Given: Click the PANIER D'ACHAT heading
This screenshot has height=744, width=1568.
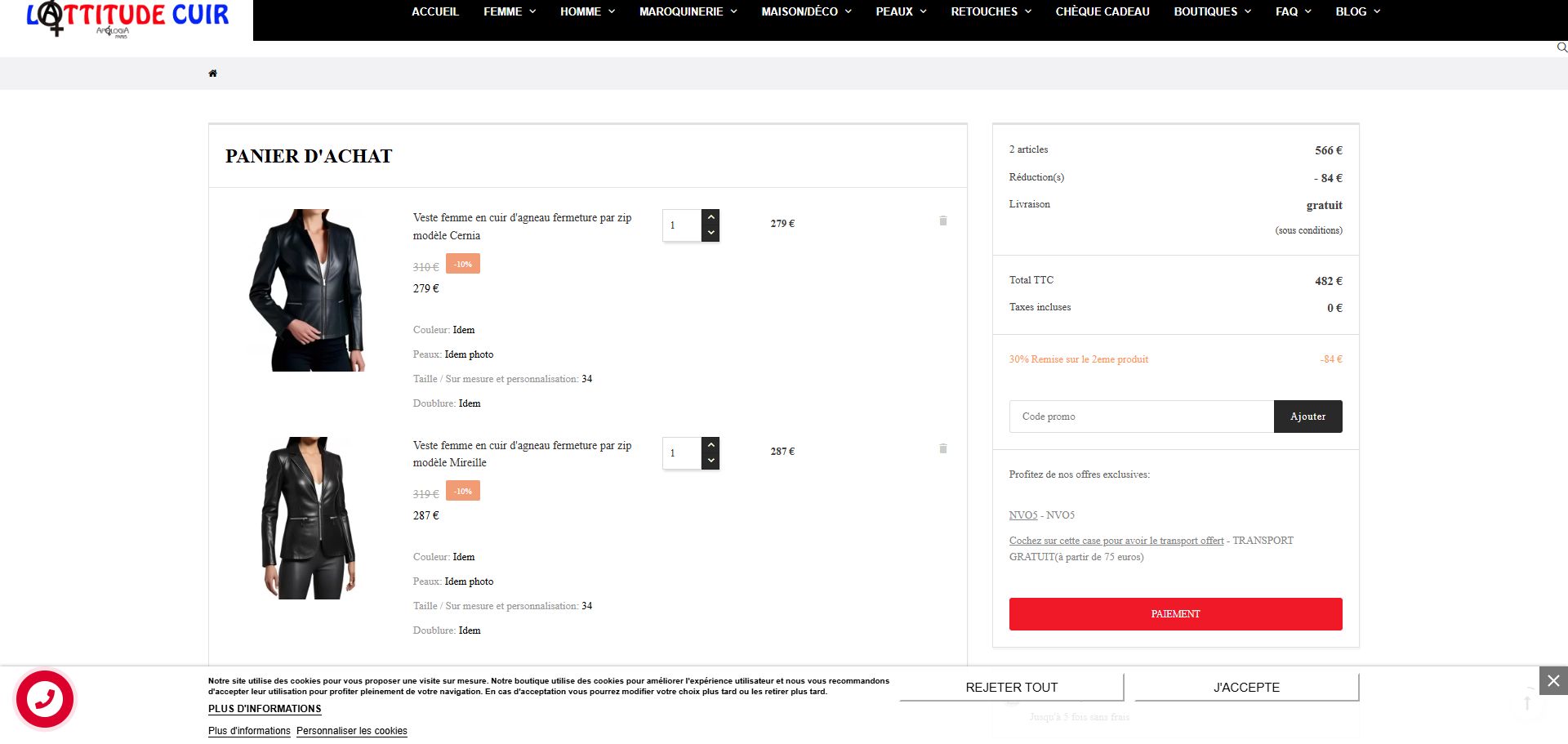Looking at the screenshot, I should pos(309,156).
